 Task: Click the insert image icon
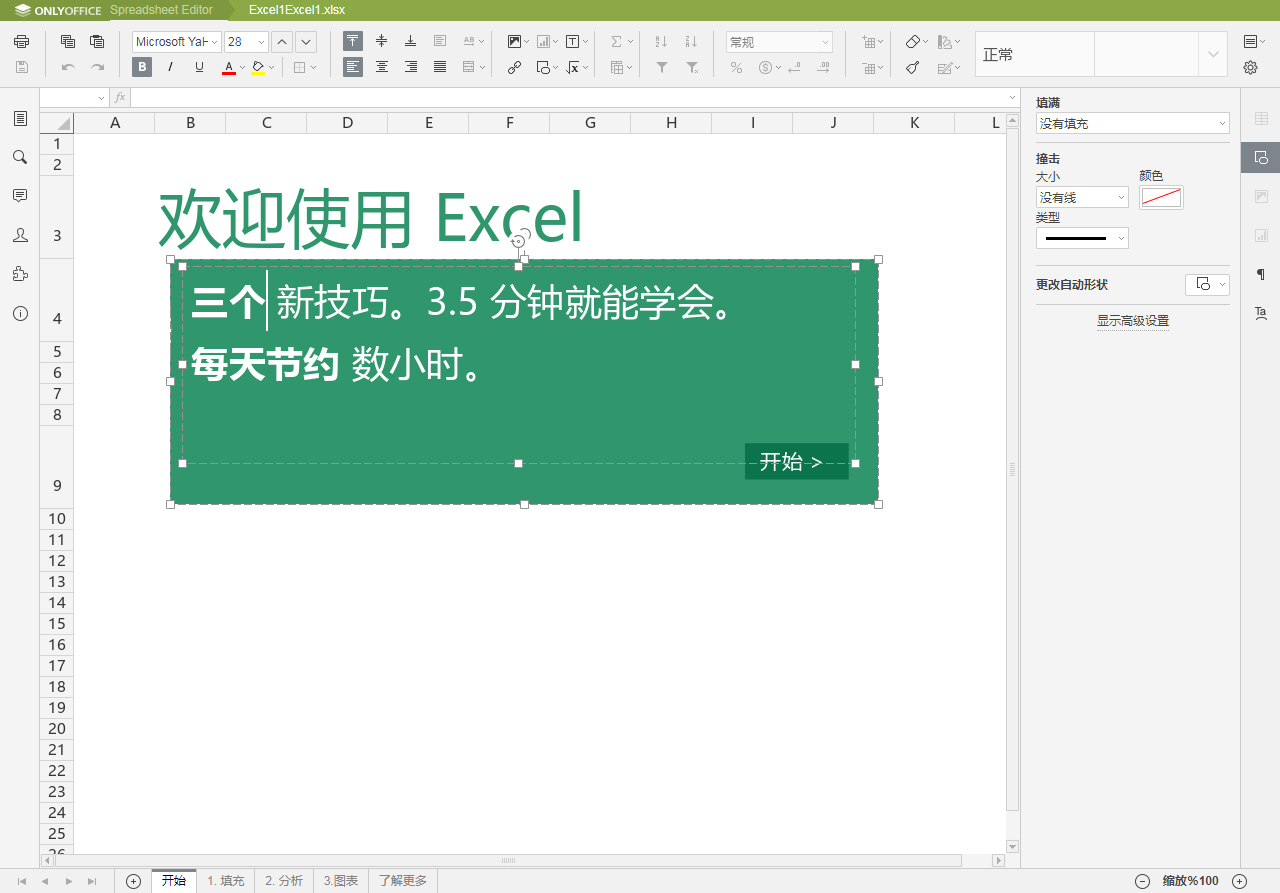(514, 42)
